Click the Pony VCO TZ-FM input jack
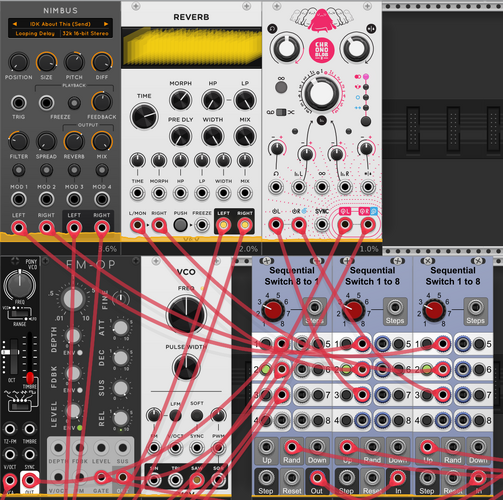Viewport: 503px width, 500px height. [x=10, y=429]
